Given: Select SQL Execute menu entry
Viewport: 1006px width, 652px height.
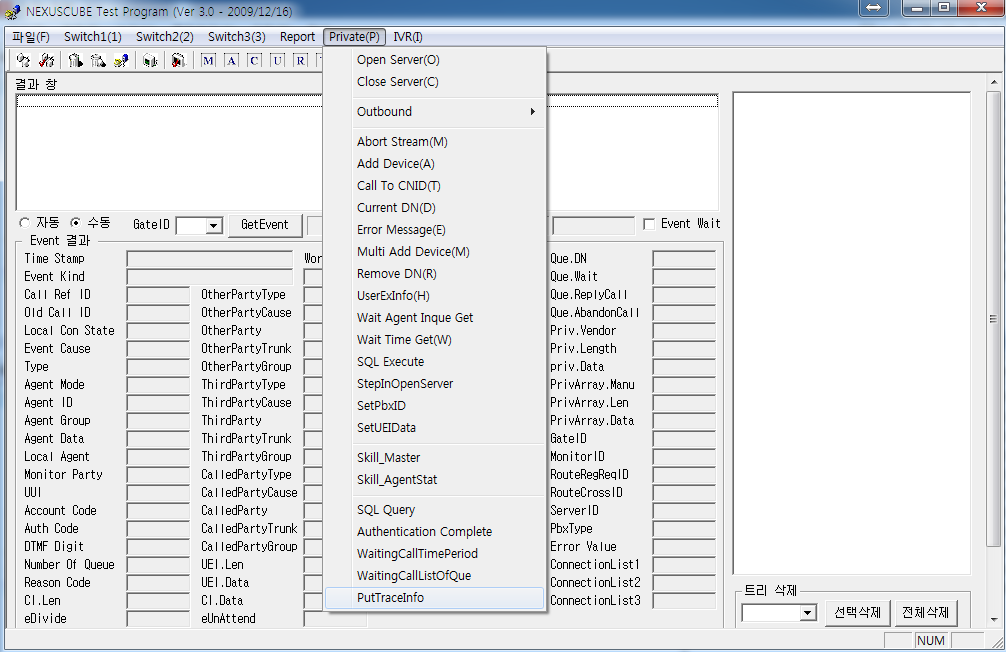Looking at the screenshot, I should coord(436,361).
